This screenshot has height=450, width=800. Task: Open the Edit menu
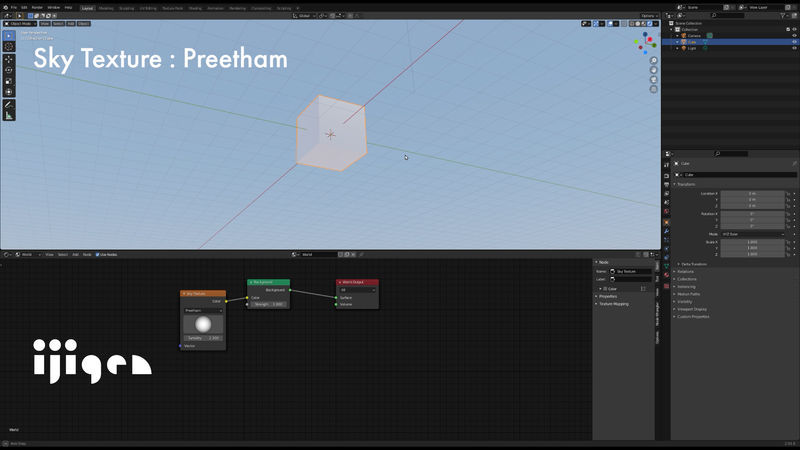click(24, 8)
